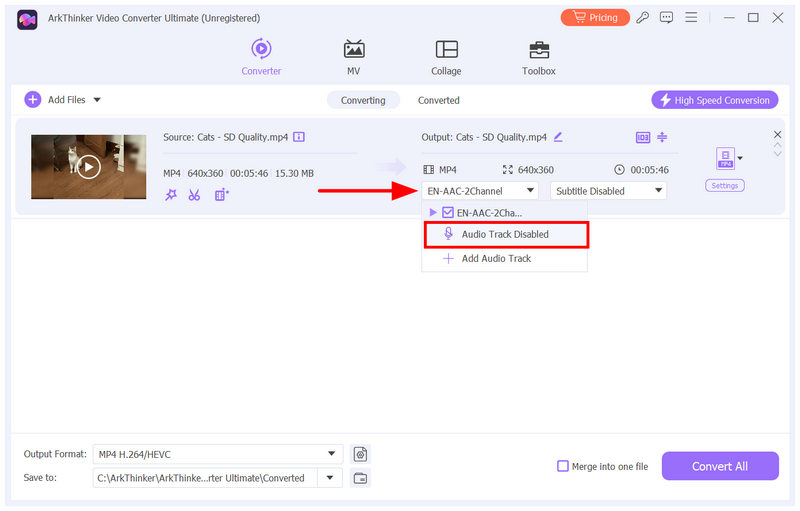The image size is (800, 511).
Task: Choose Add Audio Track
Action: pos(505,259)
